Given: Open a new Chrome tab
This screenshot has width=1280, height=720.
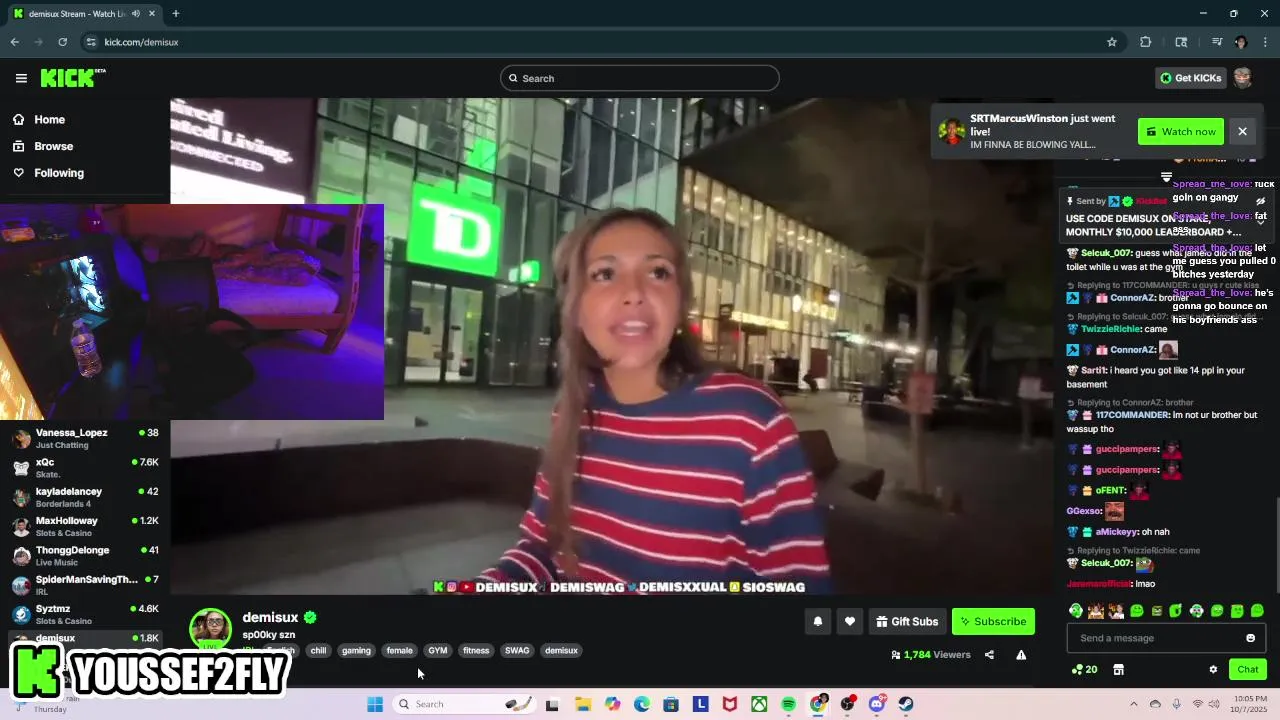Looking at the screenshot, I should click(175, 14).
